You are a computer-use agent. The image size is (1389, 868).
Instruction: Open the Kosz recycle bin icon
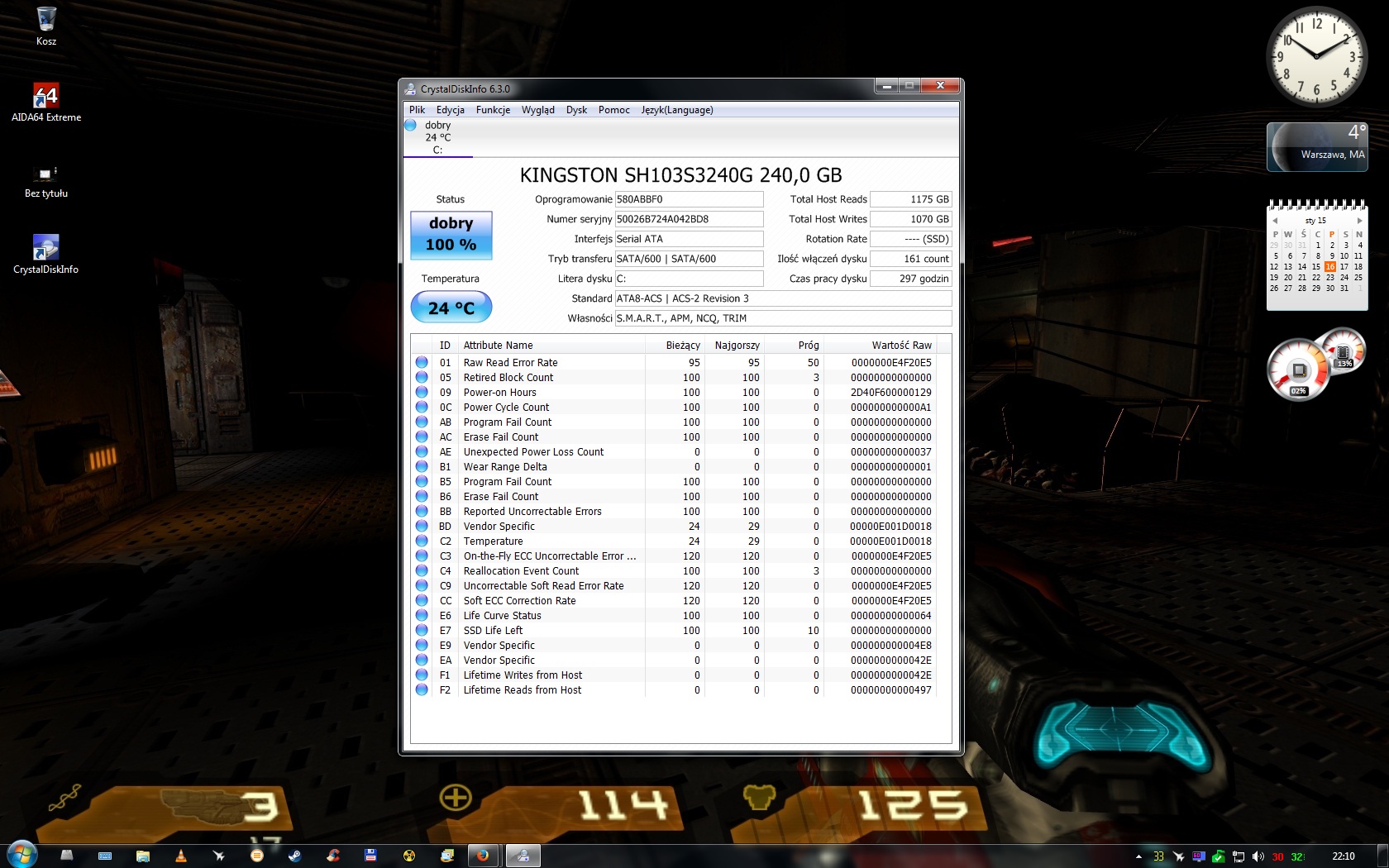(x=46, y=26)
